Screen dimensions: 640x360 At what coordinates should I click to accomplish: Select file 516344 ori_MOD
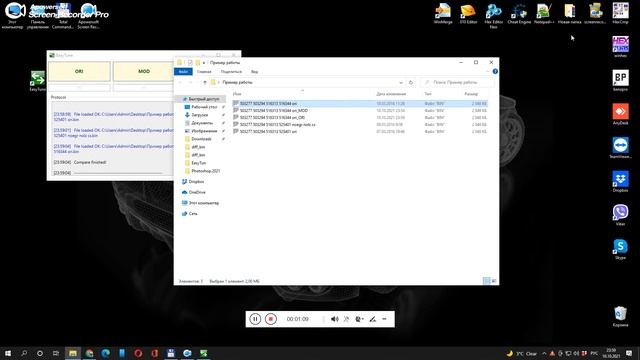(359, 111)
